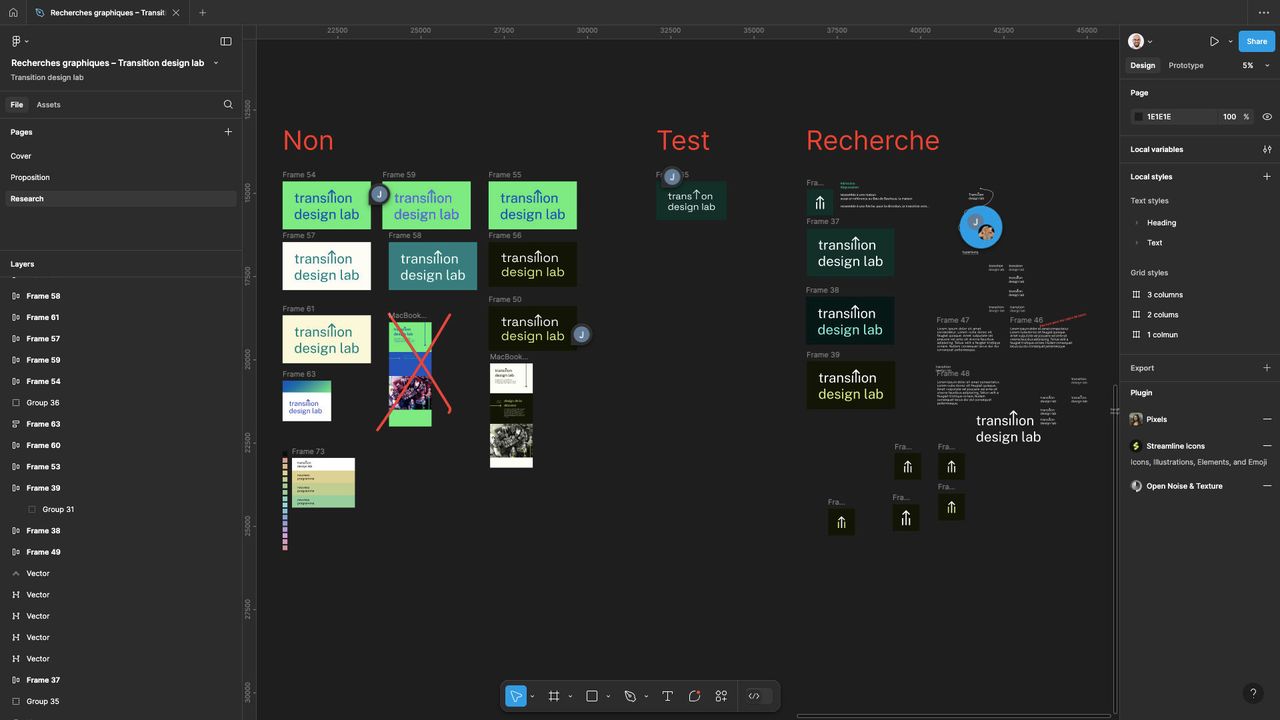Click the page background color swatch 1E1E1E
This screenshot has height=720, width=1280.
1138,117
